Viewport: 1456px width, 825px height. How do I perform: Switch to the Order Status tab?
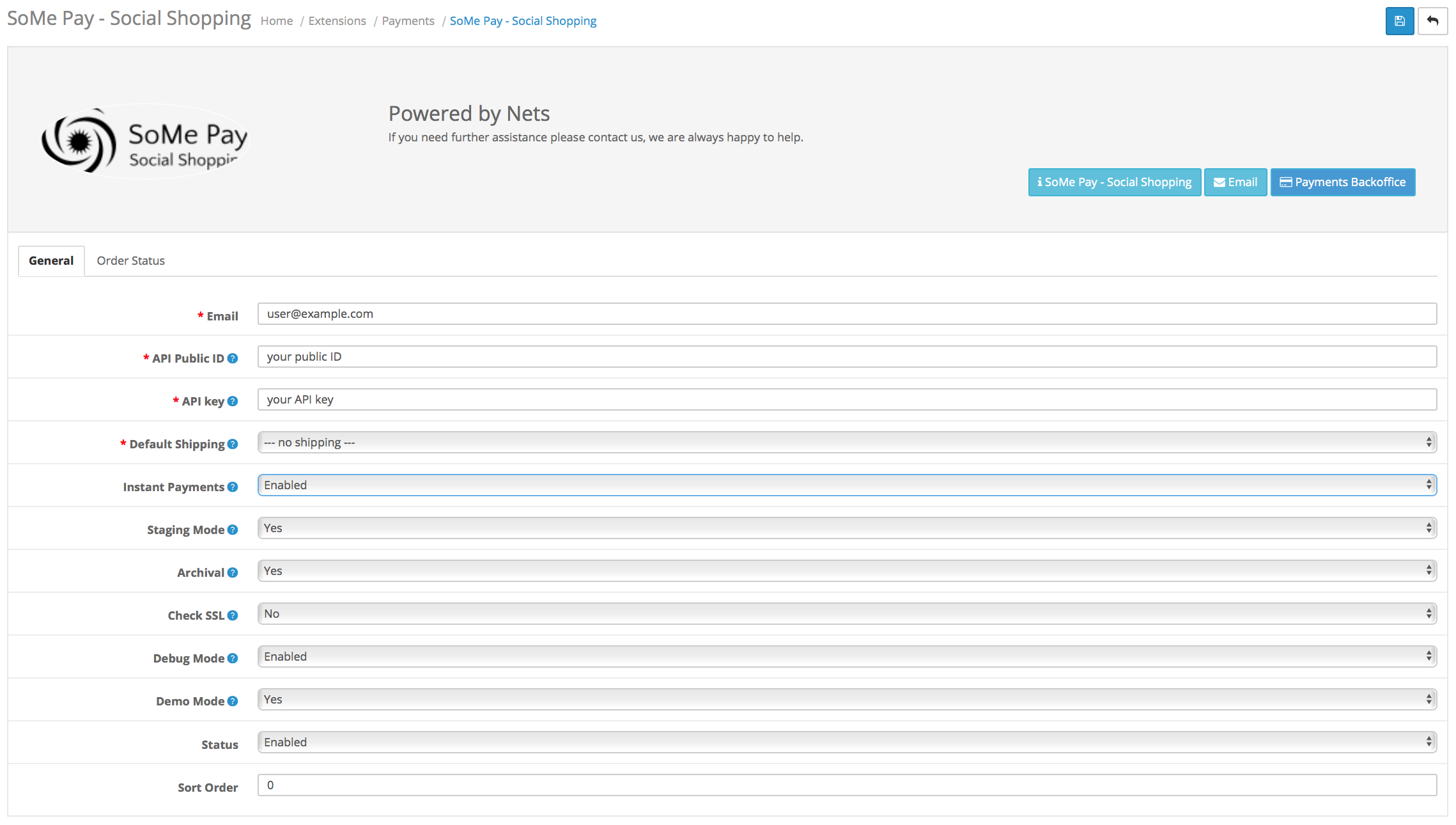130,260
